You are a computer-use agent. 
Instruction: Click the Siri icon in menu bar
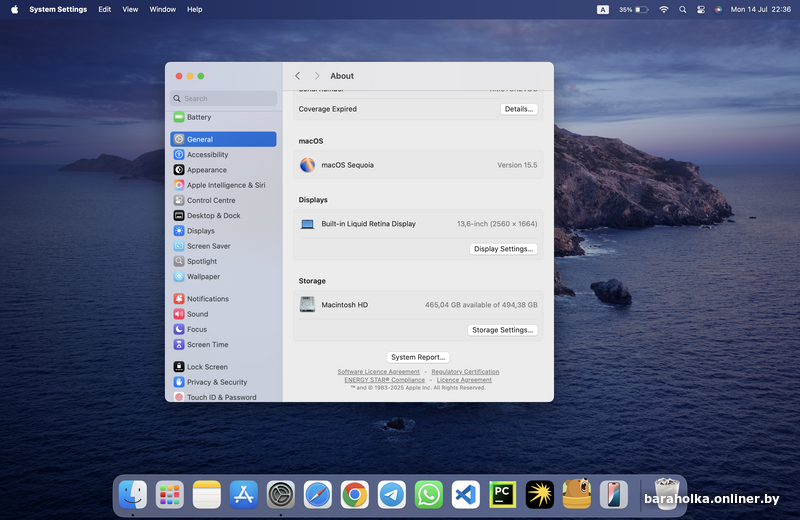pyautogui.click(x=718, y=9)
